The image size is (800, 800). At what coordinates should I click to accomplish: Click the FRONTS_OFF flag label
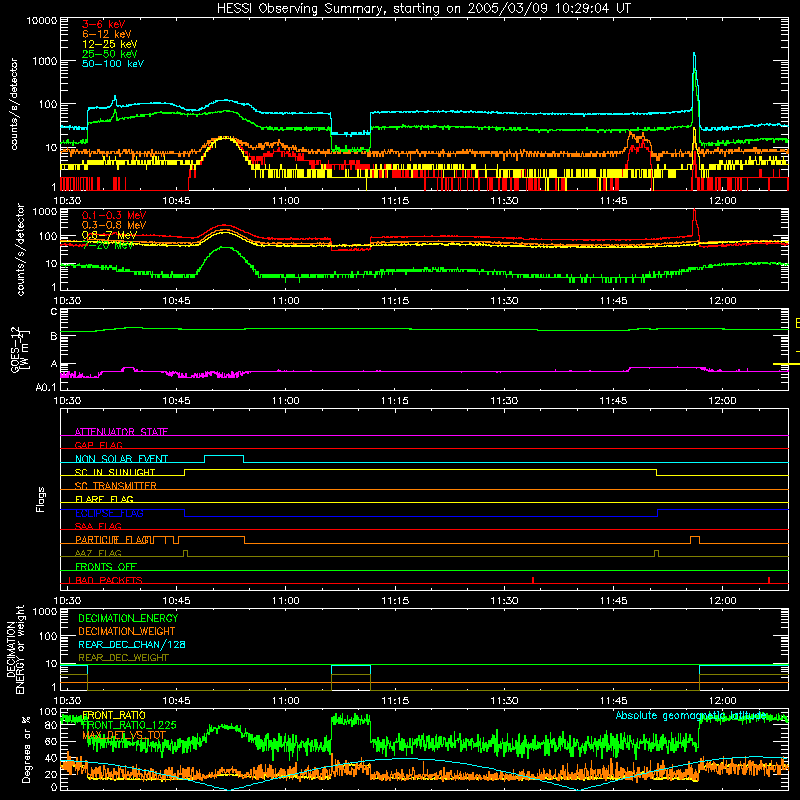point(106,567)
